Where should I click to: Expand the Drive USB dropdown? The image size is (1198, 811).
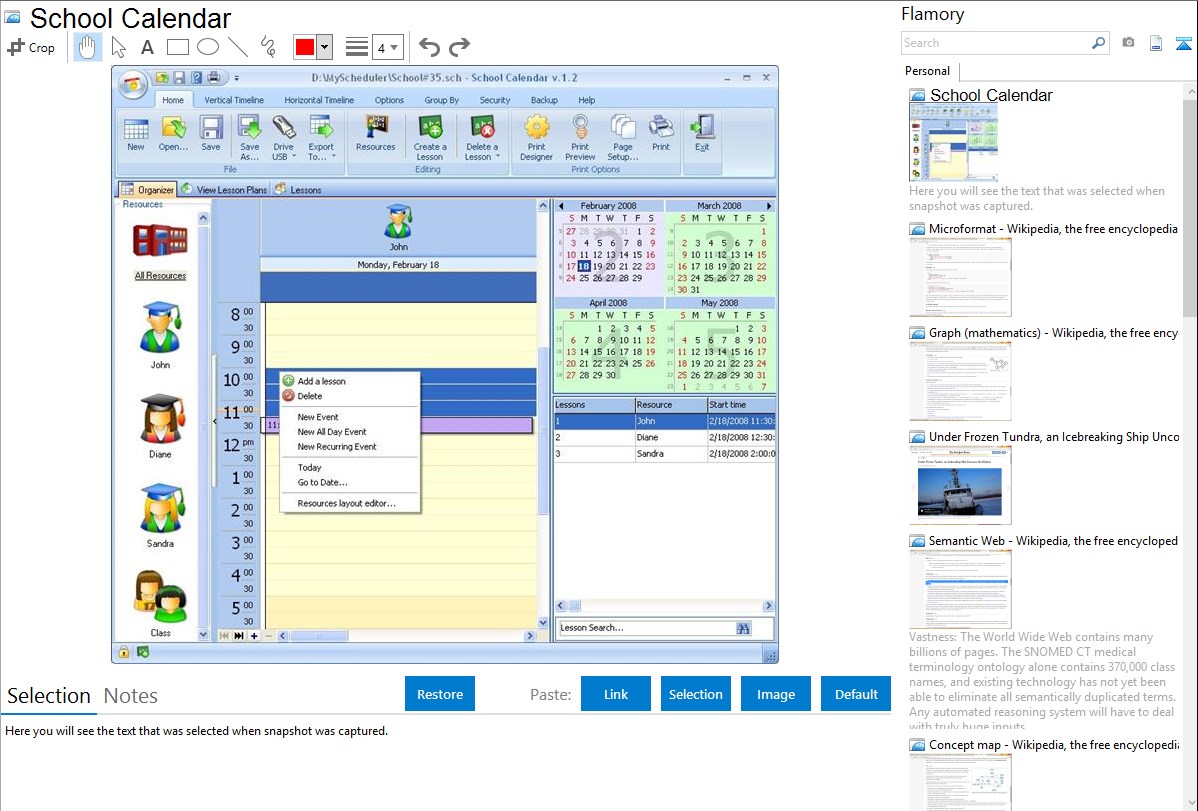tap(294, 157)
